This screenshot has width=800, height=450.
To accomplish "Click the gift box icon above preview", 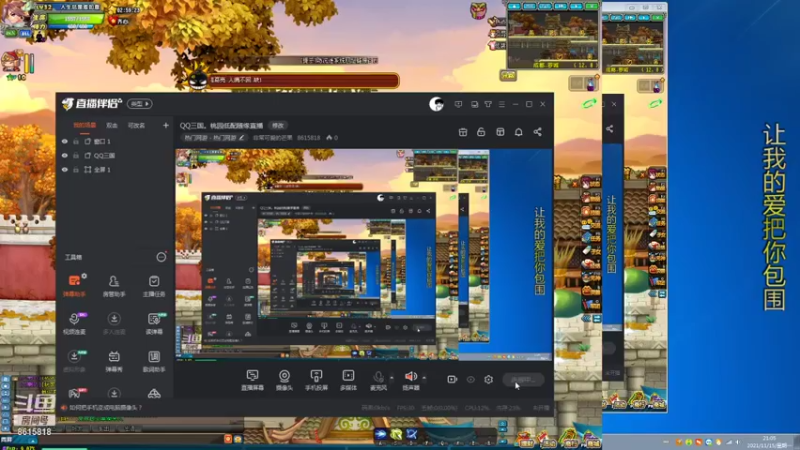I will [x=463, y=132].
